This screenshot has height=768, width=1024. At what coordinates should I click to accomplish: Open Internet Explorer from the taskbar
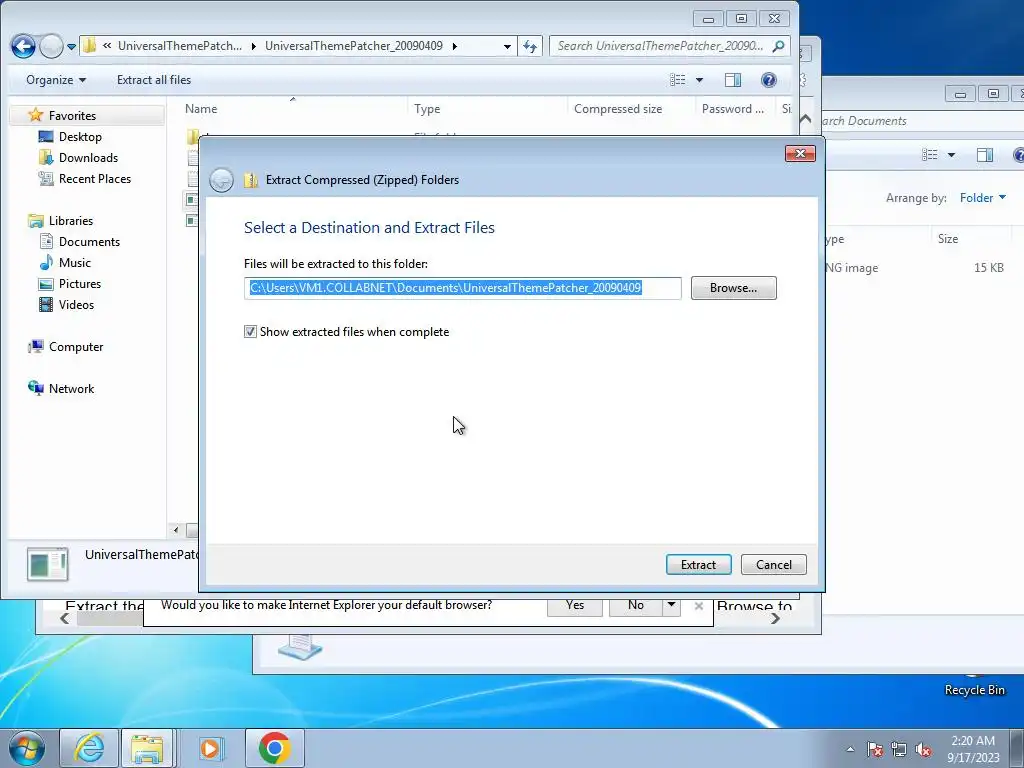tap(89, 748)
